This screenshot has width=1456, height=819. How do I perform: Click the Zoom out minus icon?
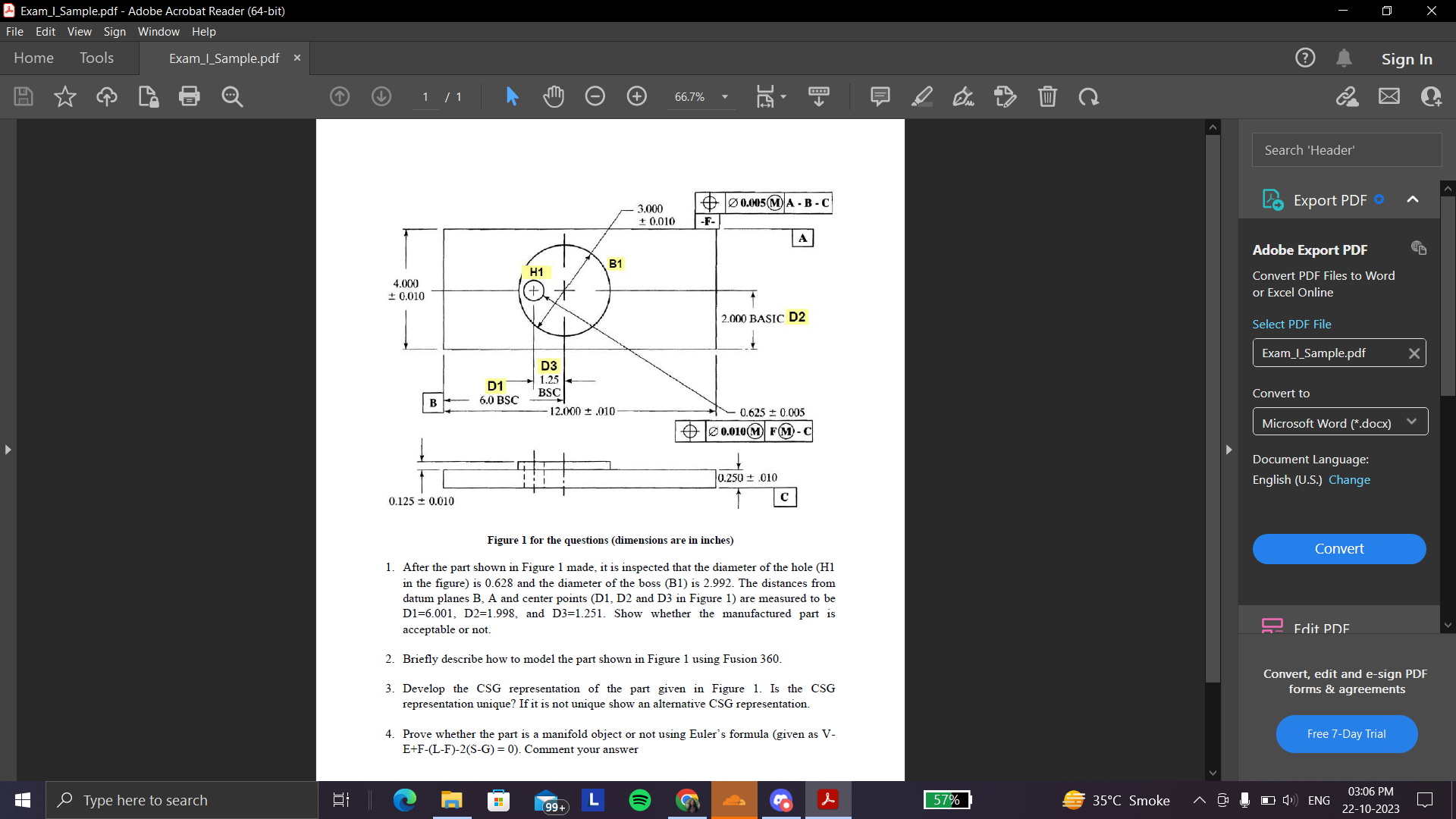coord(595,96)
